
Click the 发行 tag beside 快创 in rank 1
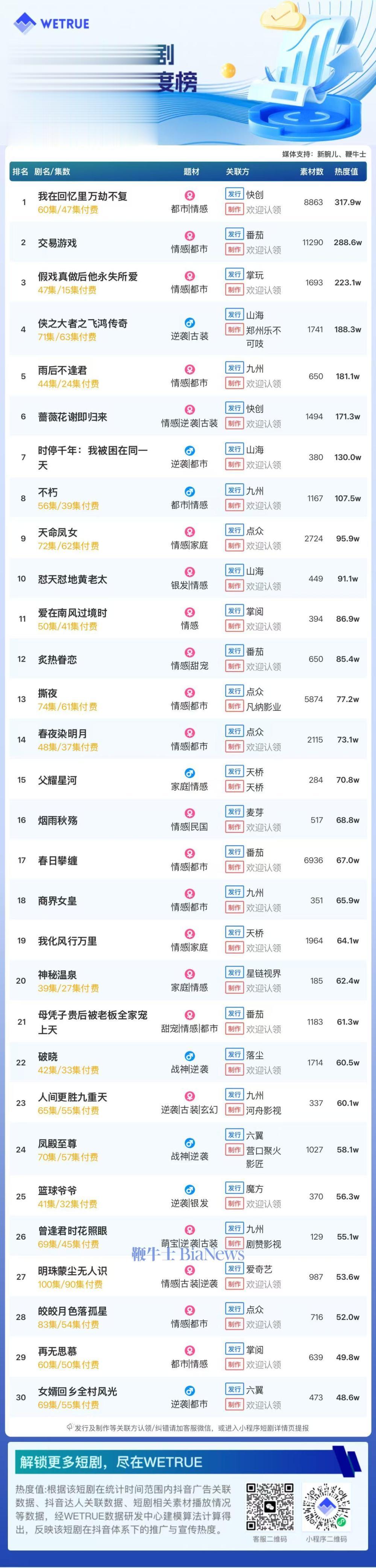click(235, 194)
